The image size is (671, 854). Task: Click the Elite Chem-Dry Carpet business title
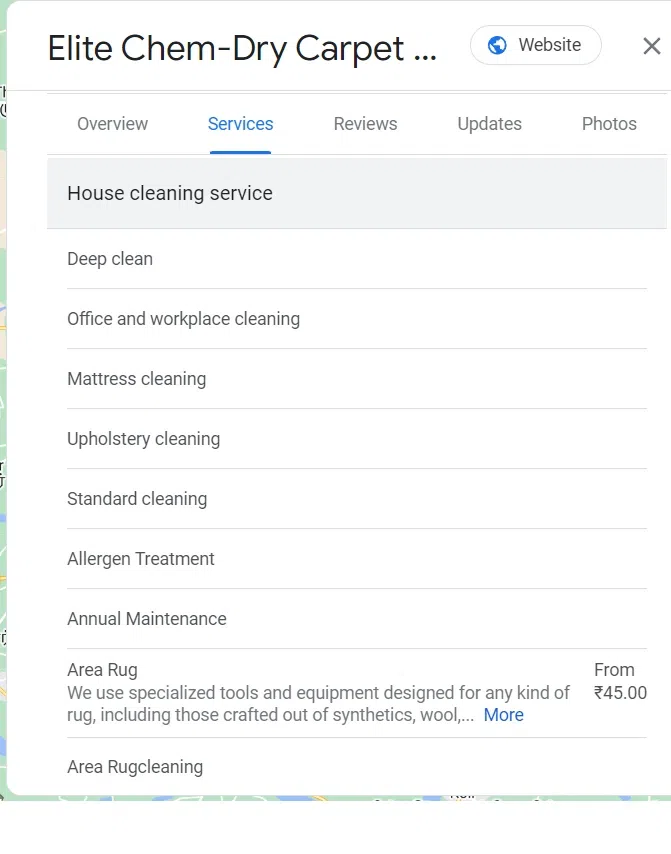tap(242, 48)
